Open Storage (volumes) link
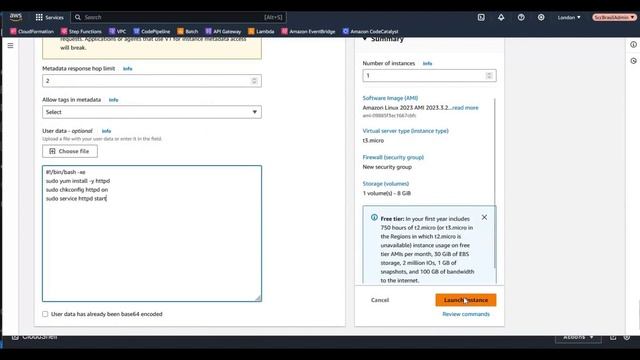640x360 pixels. pos(386,184)
